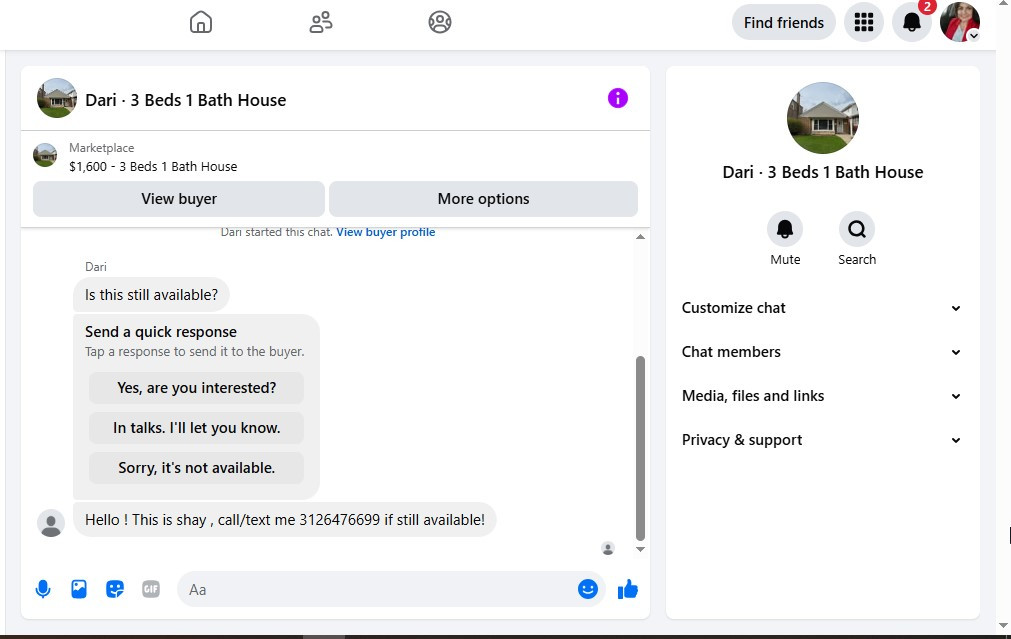The height and width of the screenshot is (639, 1011).
Task: Open account menu from profile picture
Action: click(960, 22)
